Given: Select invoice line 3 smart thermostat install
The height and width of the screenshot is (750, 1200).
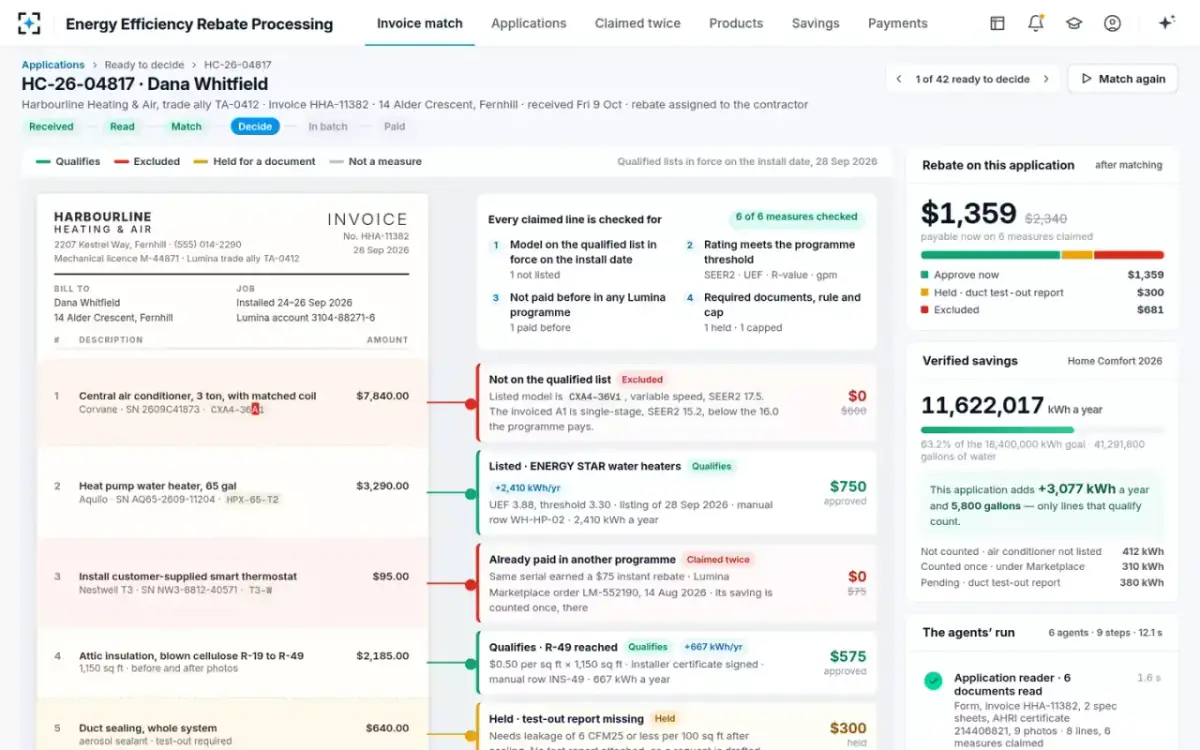Looking at the screenshot, I should (232, 583).
